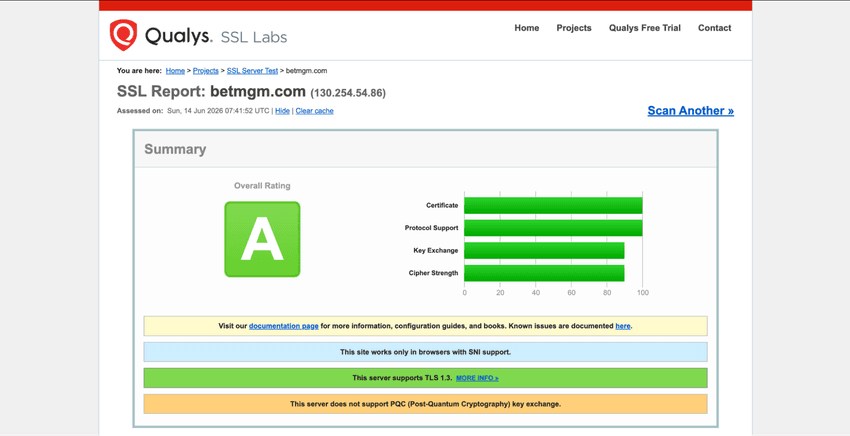Open Qualys Free Trial menu item
Image resolution: width=850 pixels, height=436 pixels.
645,28
